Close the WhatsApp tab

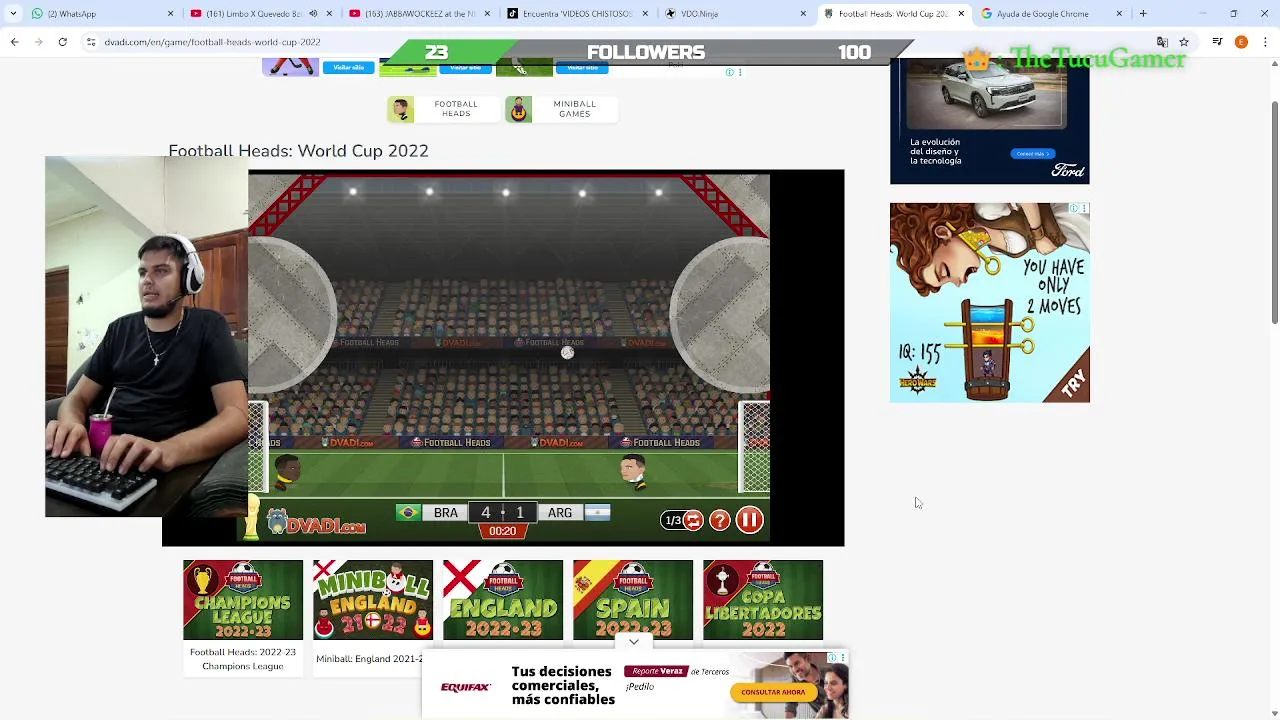pyautogui.click(x=170, y=14)
